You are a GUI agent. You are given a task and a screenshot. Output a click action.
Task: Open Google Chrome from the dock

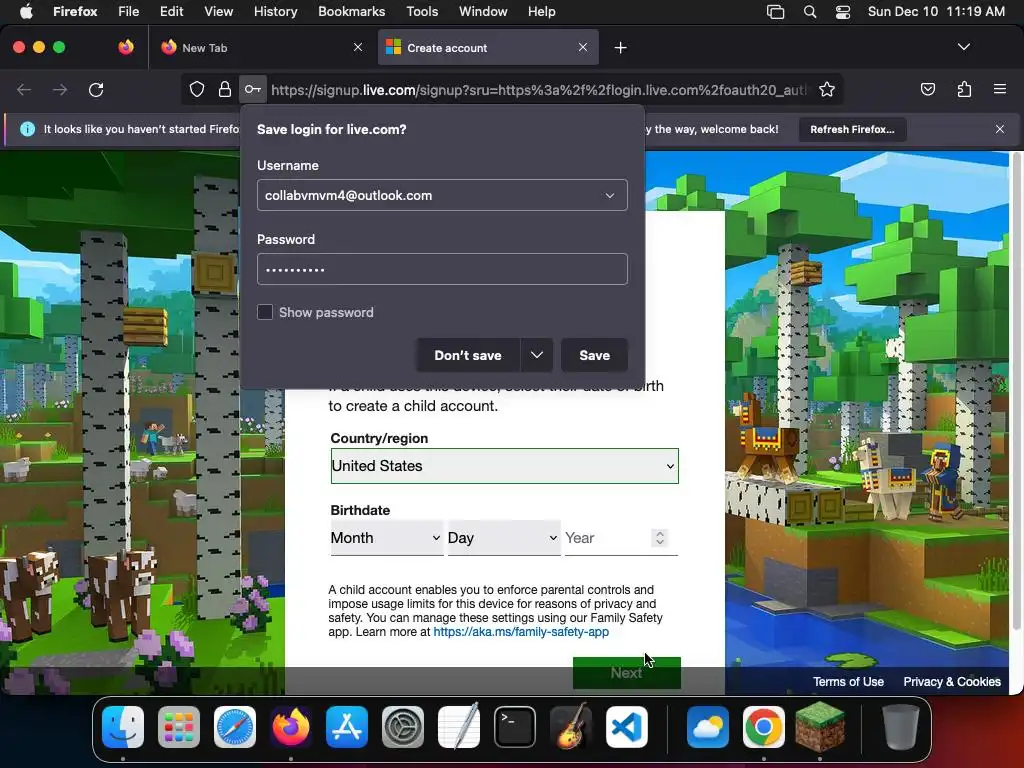[763, 727]
